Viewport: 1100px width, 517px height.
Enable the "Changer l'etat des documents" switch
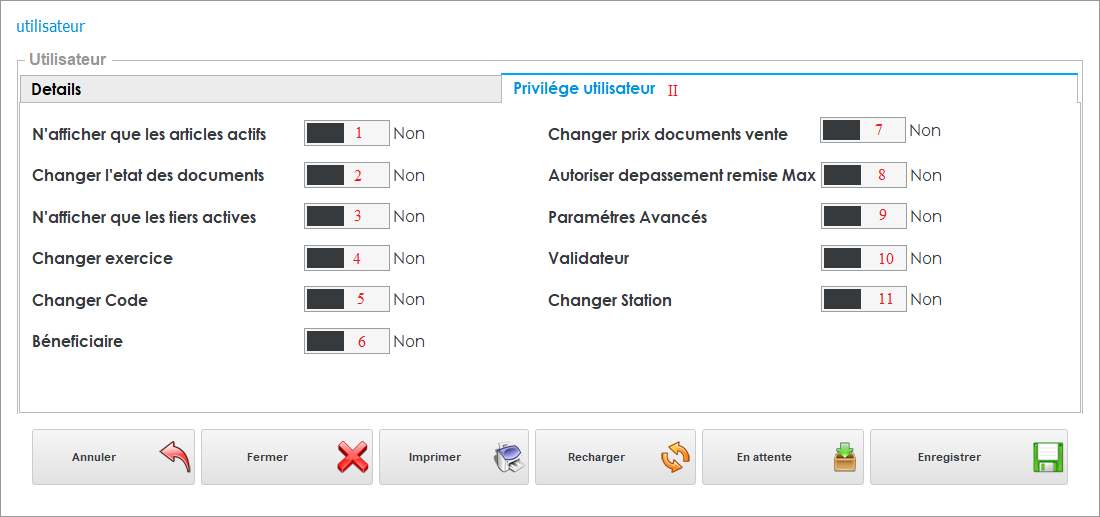[346, 175]
